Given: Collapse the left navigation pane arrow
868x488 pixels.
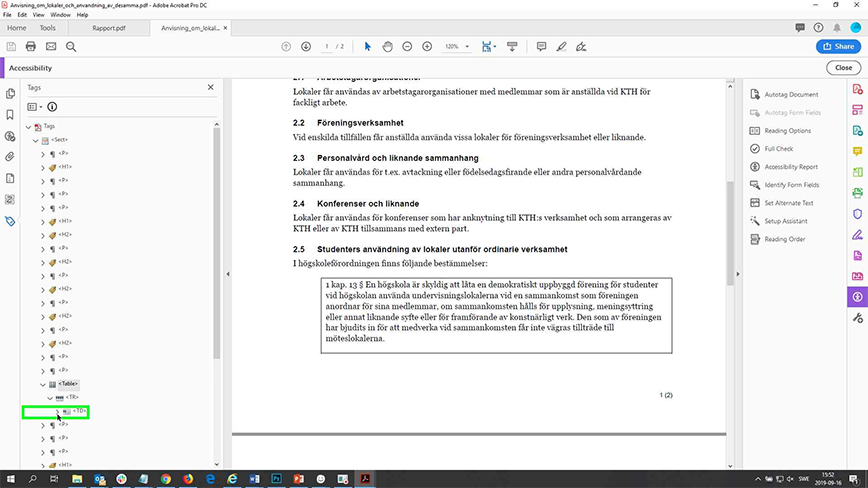Looking at the screenshot, I should point(228,274).
